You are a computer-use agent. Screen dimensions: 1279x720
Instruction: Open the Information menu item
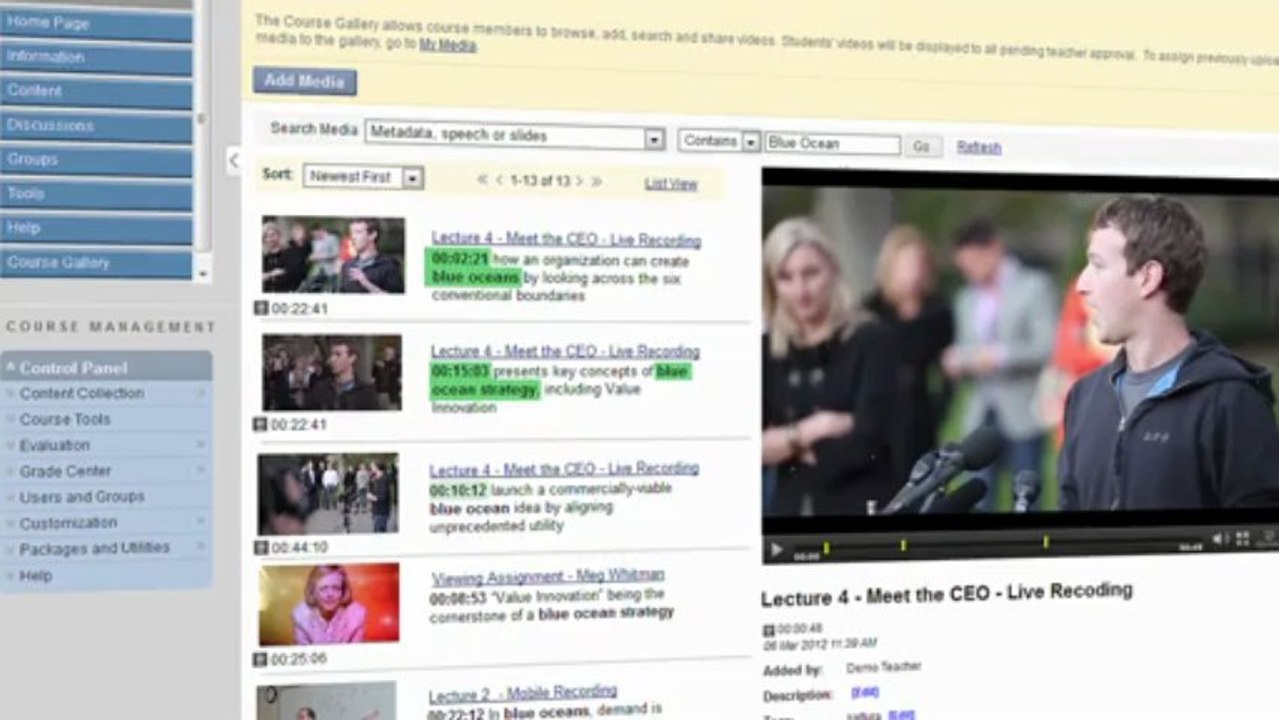[x=96, y=57]
